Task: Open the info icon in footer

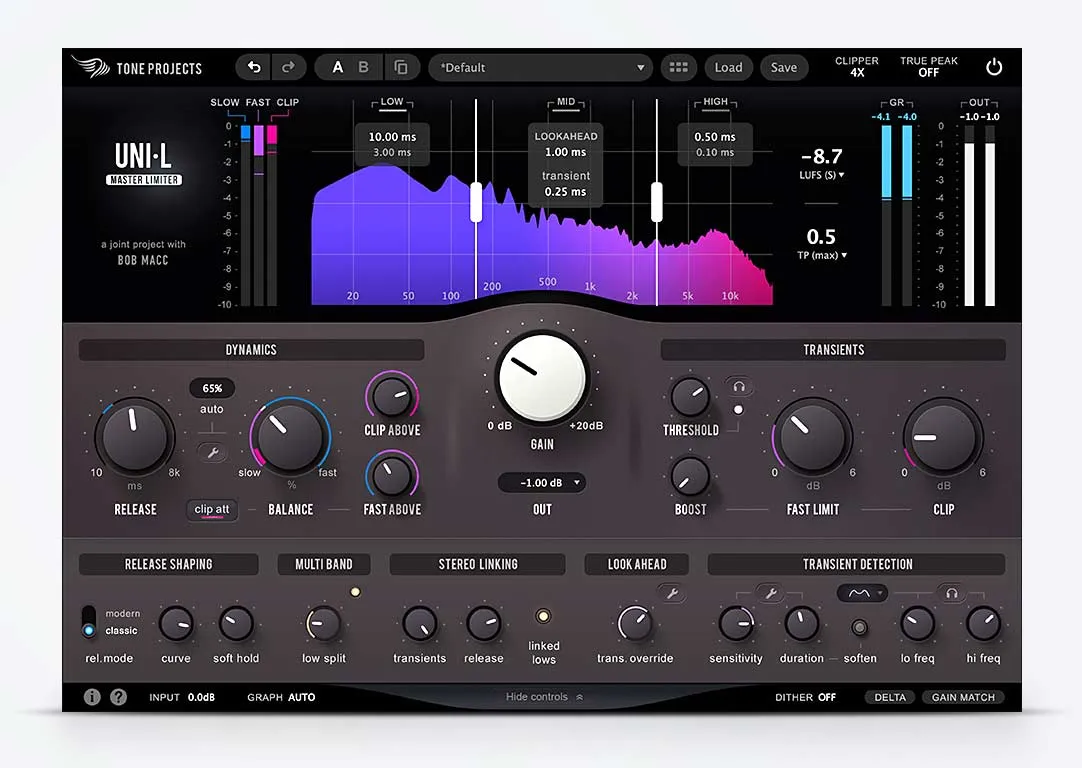Action: pos(92,697)
